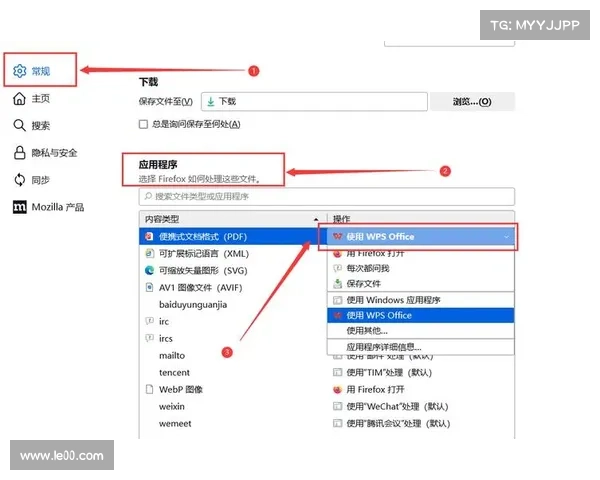Click the 搜索文件类型或应用程序 search field
The width and height of the screenshot is (600, 480).
click(326, 196)
